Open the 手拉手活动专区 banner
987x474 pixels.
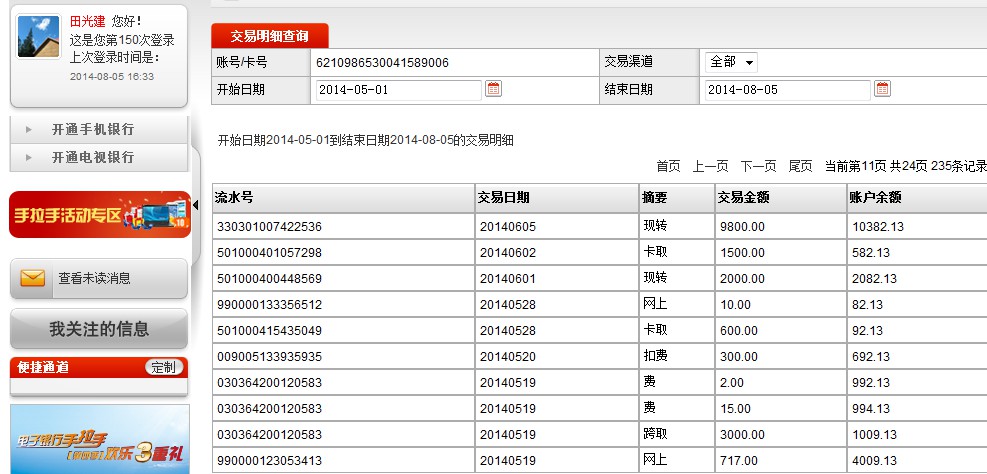99,214
